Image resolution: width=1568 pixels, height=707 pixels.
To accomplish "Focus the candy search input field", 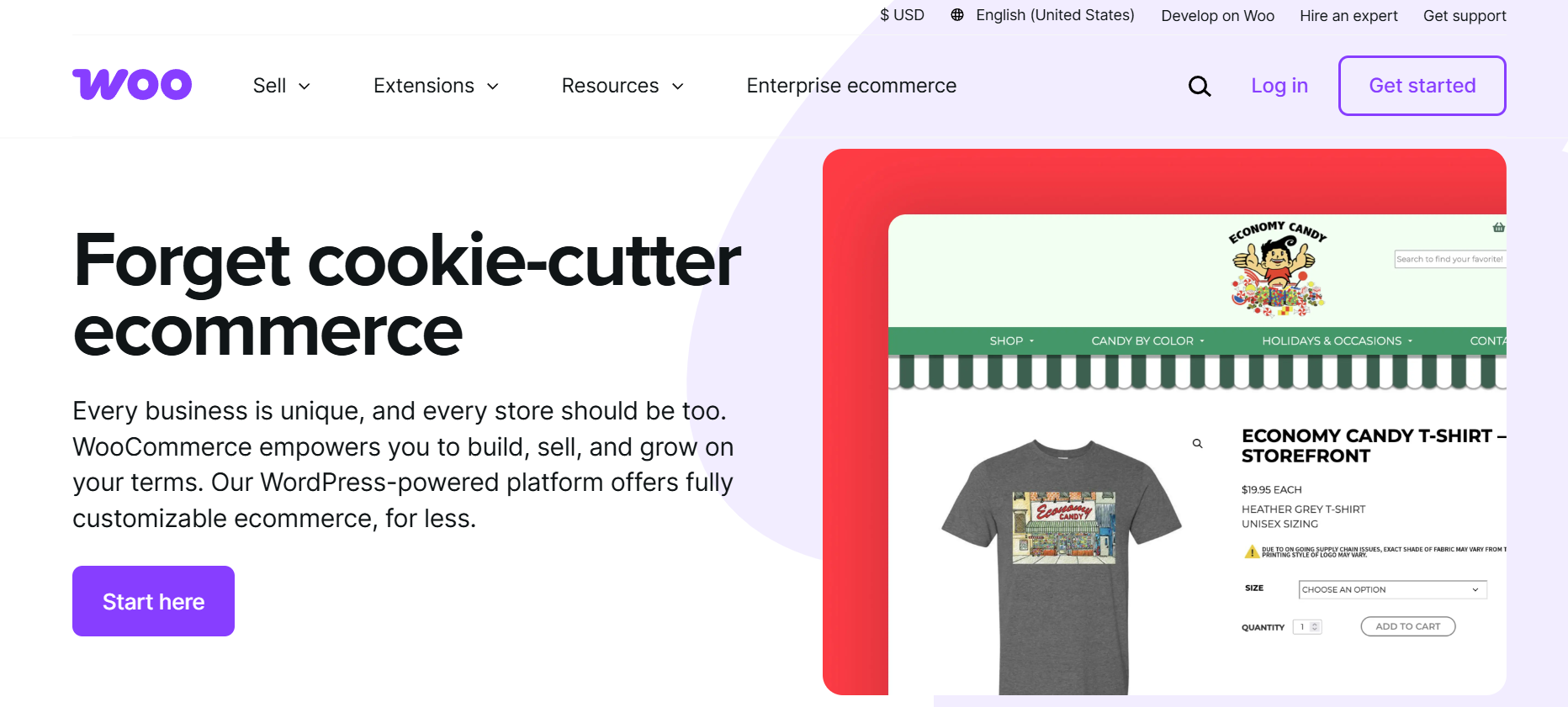I will [1450, 259].
